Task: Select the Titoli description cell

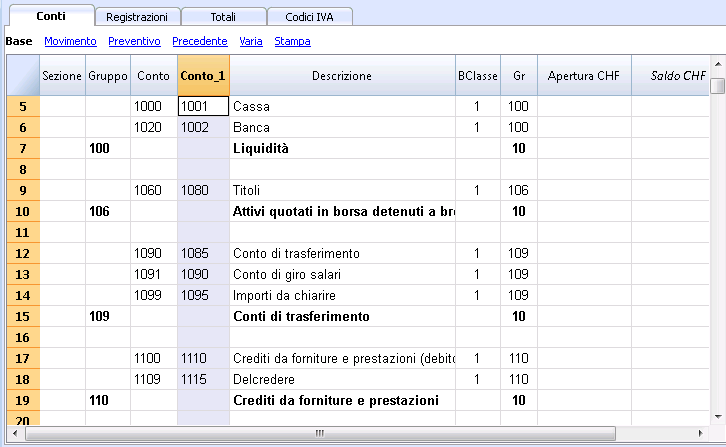Action: tap(342, 190)
